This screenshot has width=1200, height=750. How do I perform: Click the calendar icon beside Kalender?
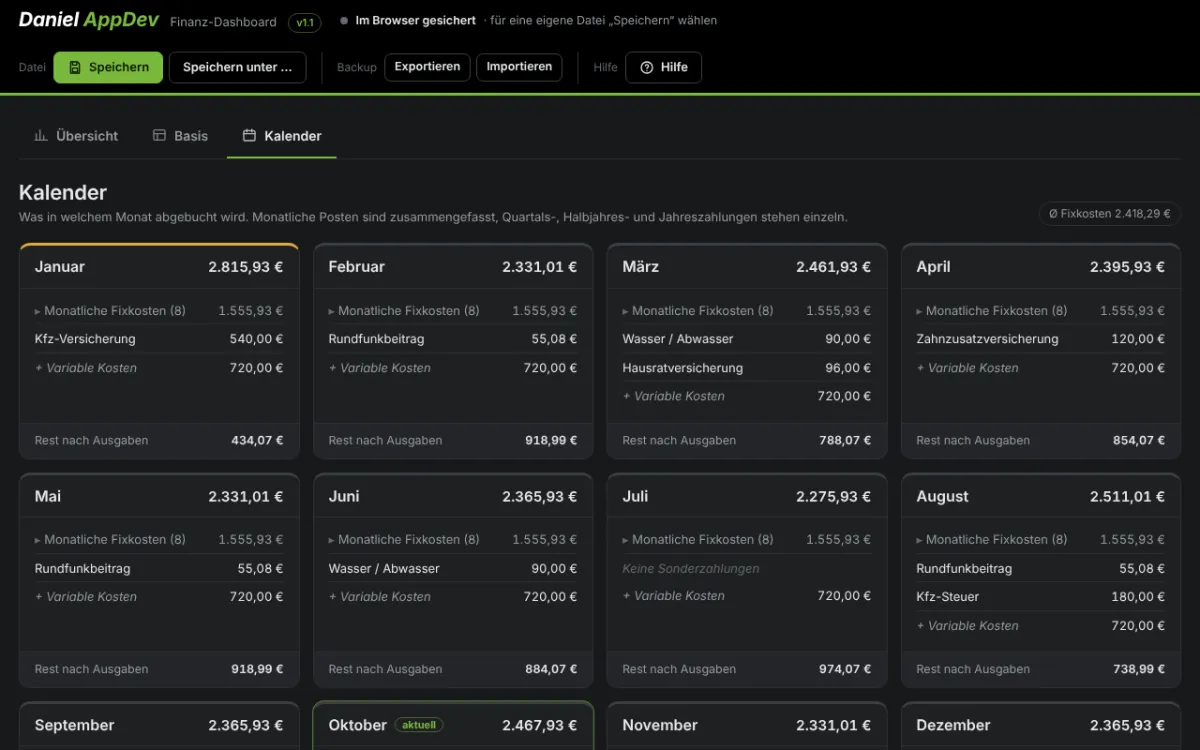click(x=249, y=135)
